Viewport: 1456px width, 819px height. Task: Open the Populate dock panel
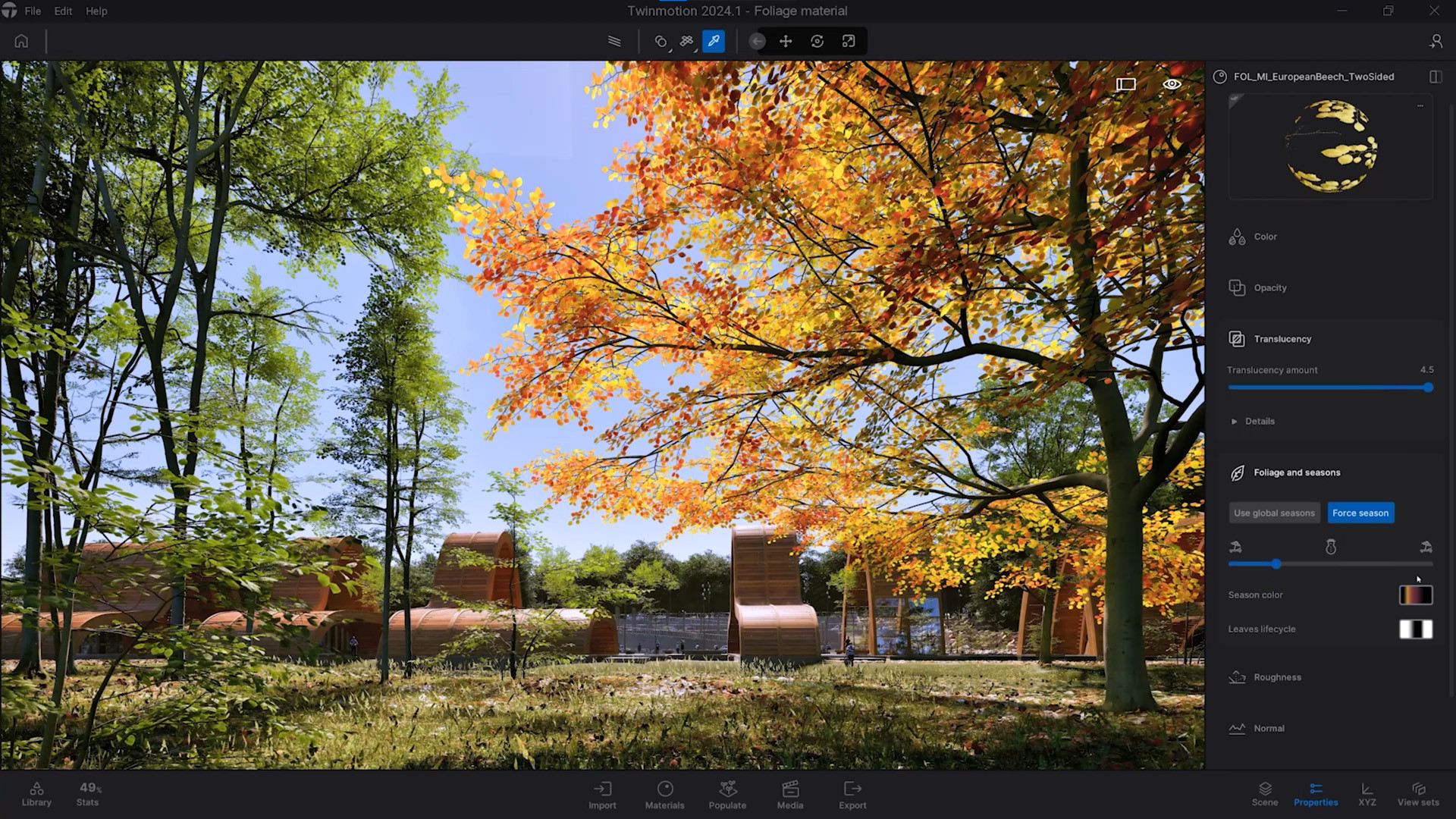(x=727, y=794)
